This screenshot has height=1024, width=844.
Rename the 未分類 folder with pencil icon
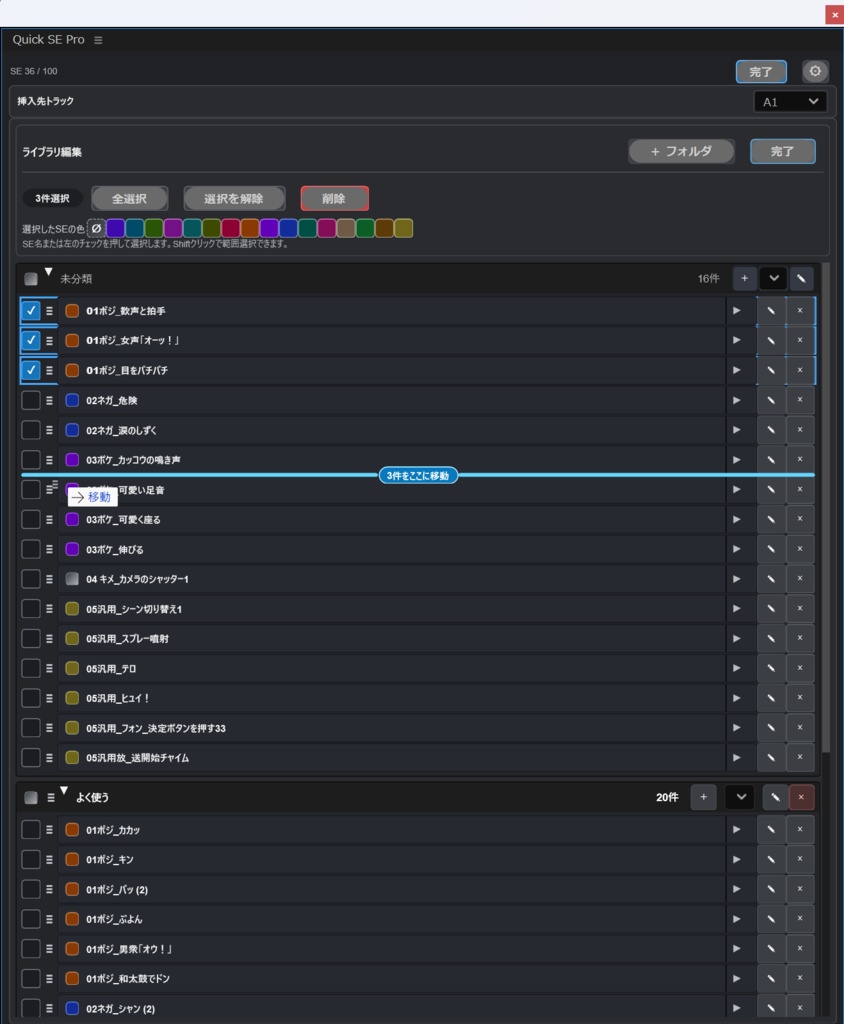pyautogui.click(x=802, y=279)
